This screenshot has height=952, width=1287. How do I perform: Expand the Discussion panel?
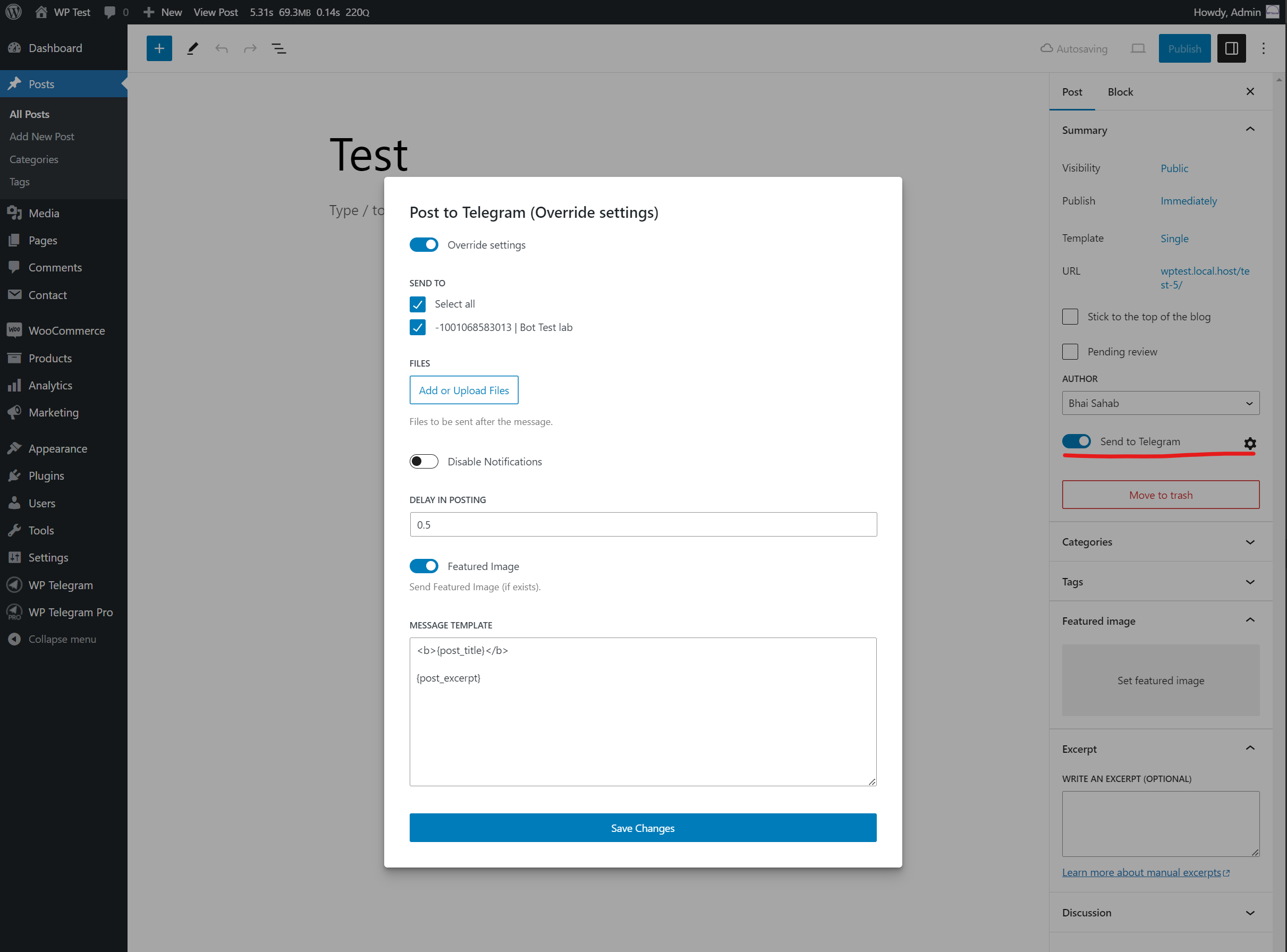pos(1160,913)
